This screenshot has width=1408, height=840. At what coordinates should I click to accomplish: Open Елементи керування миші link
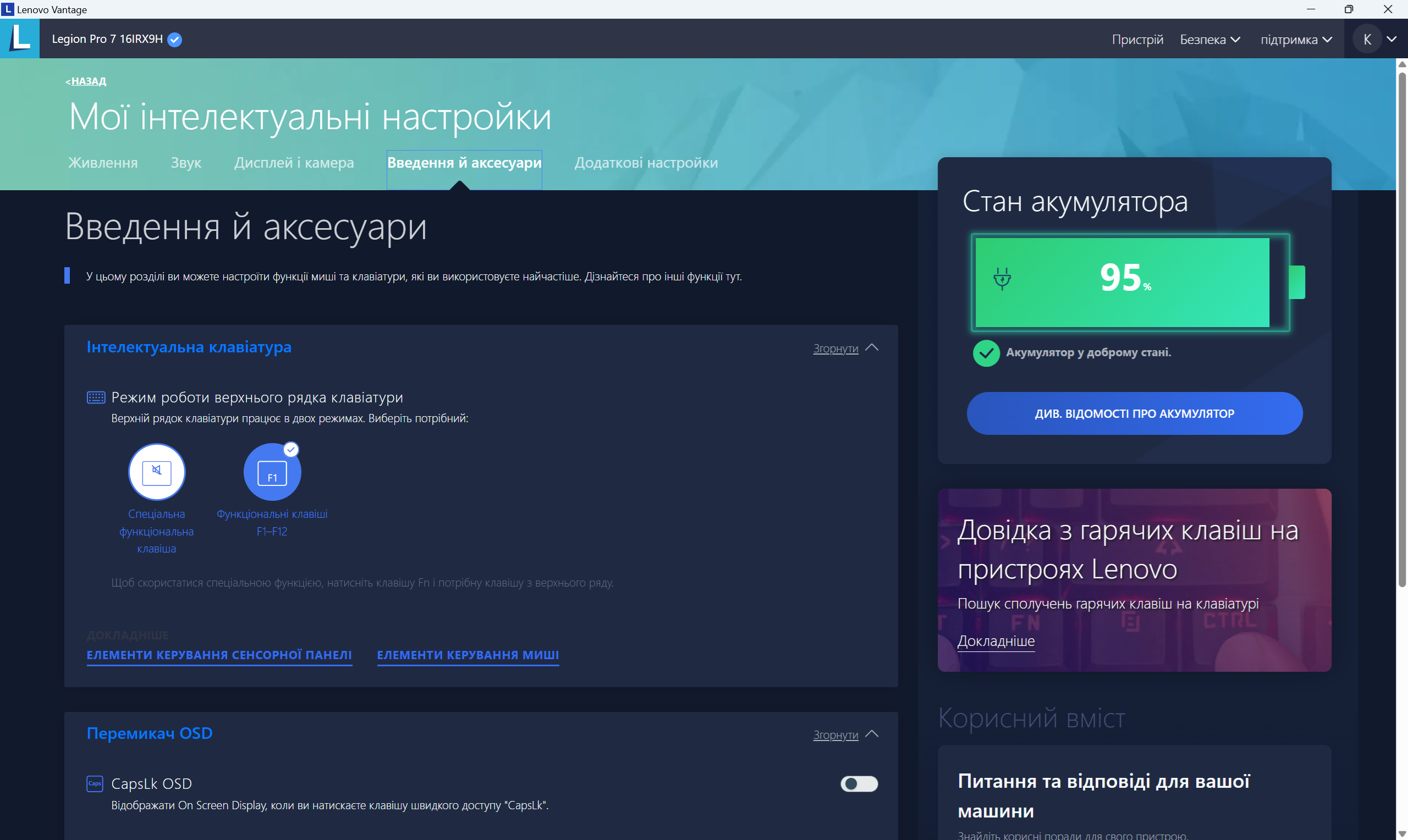[468, 655]
